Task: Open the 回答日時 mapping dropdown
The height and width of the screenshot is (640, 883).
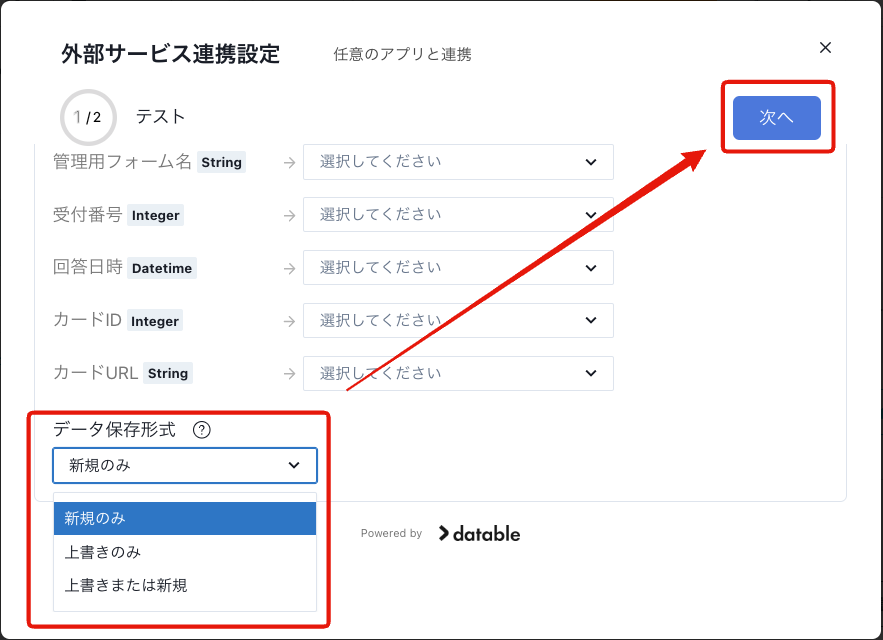Action: click(458, 268)
